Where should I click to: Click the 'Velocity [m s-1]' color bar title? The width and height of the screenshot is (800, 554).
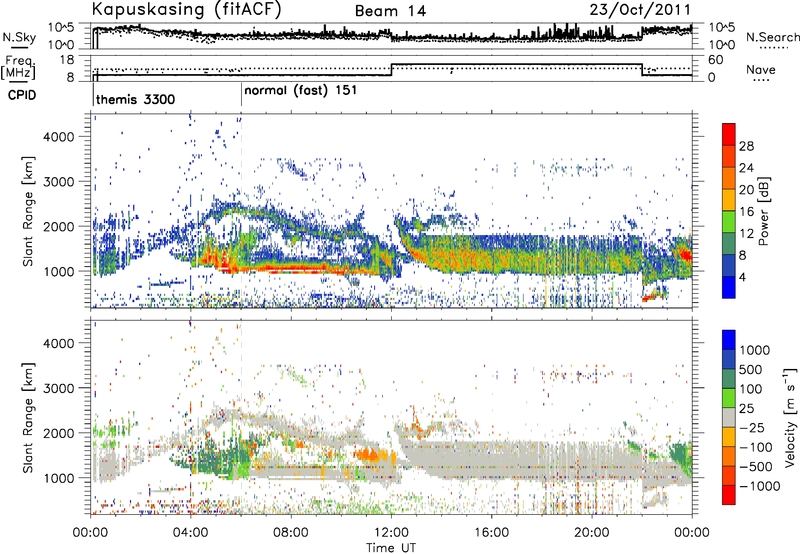(x=790, y=417)
